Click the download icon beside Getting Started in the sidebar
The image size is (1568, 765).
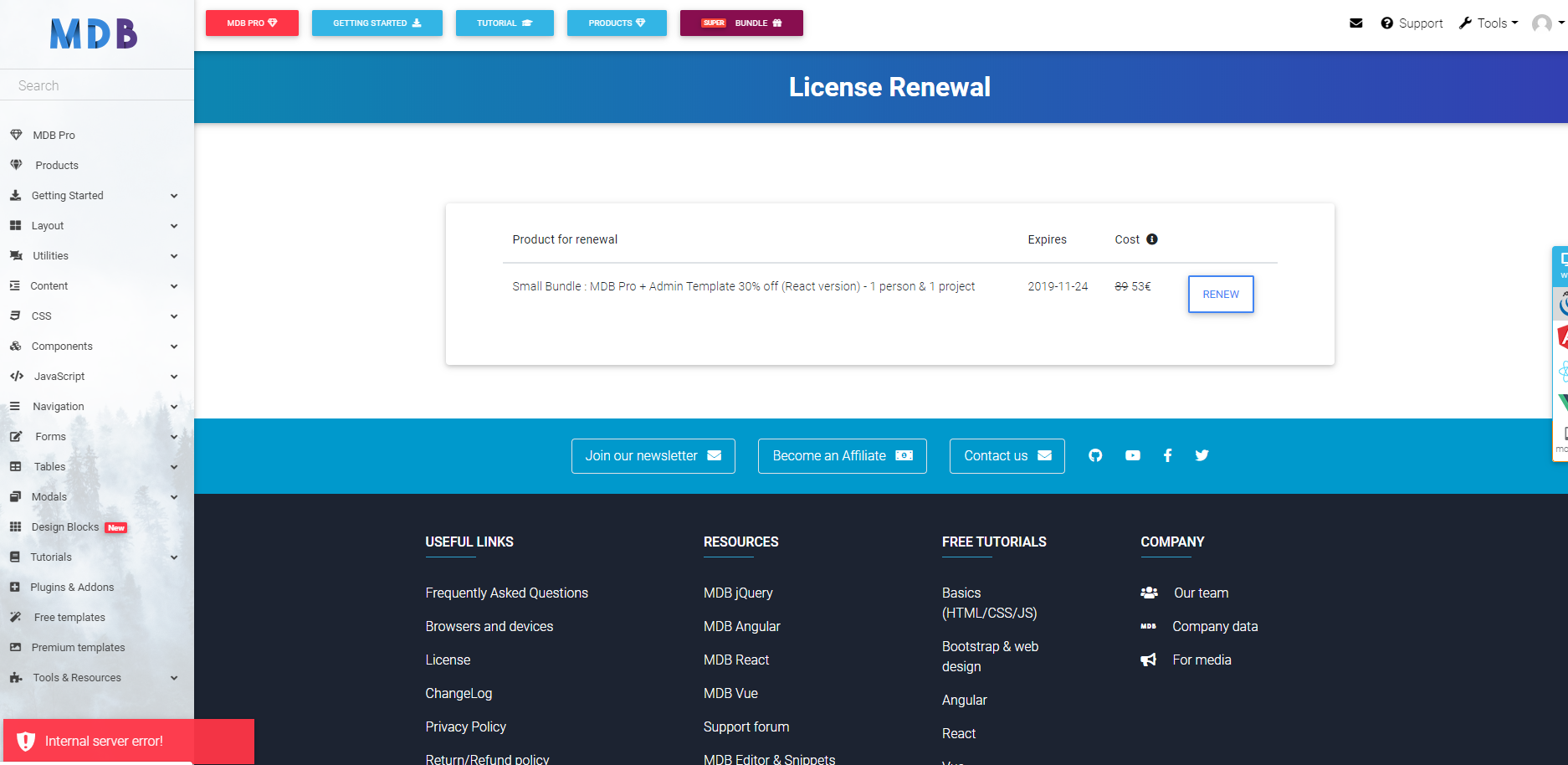tap(15, 195)
